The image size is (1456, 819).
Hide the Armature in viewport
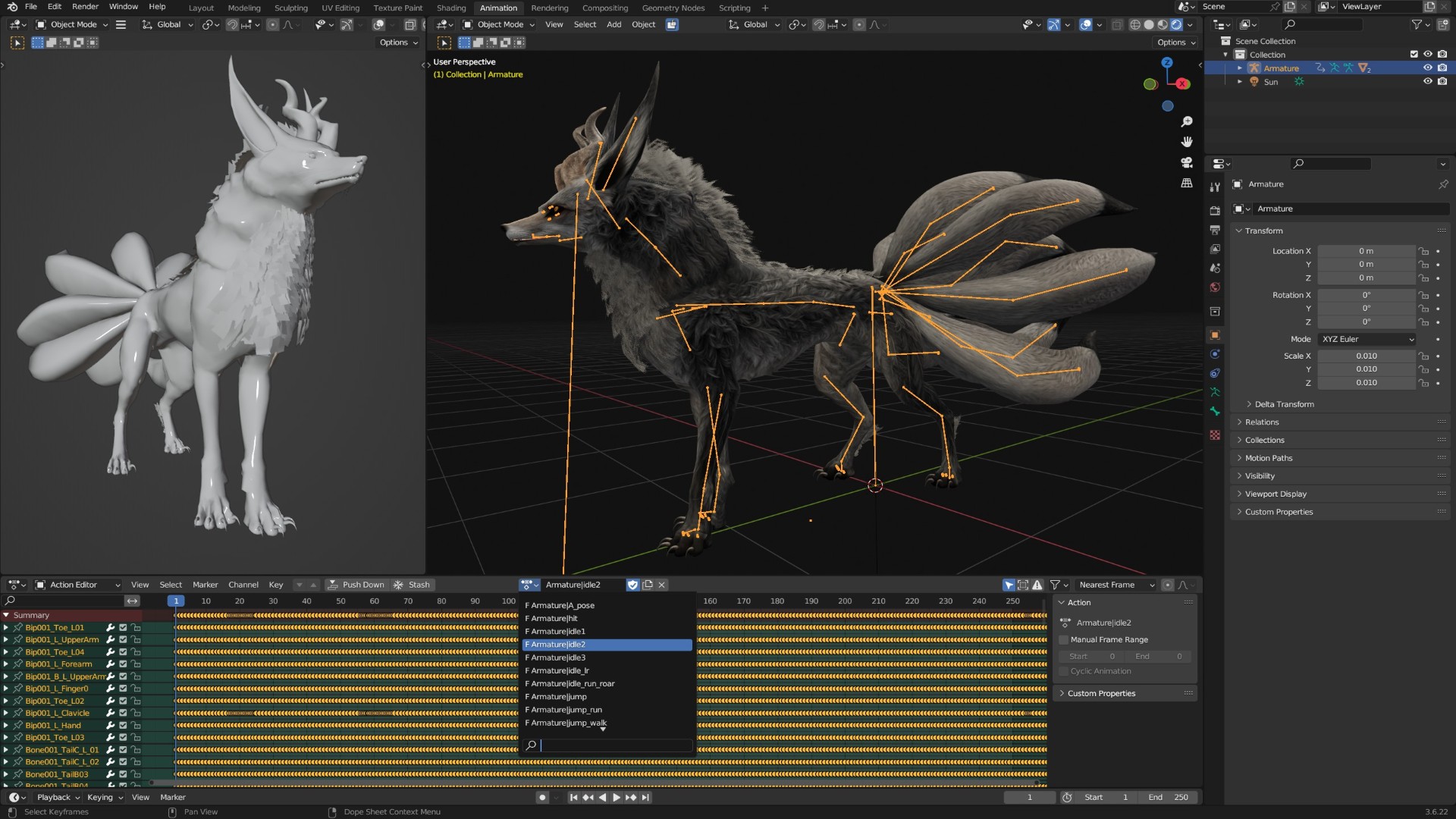tap(1428, 68)
